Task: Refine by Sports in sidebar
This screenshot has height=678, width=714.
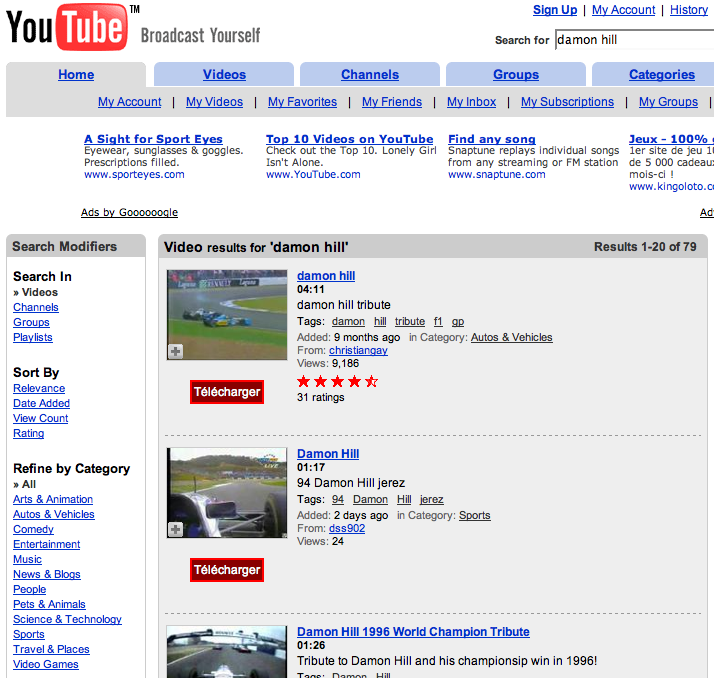Action: 29,635
